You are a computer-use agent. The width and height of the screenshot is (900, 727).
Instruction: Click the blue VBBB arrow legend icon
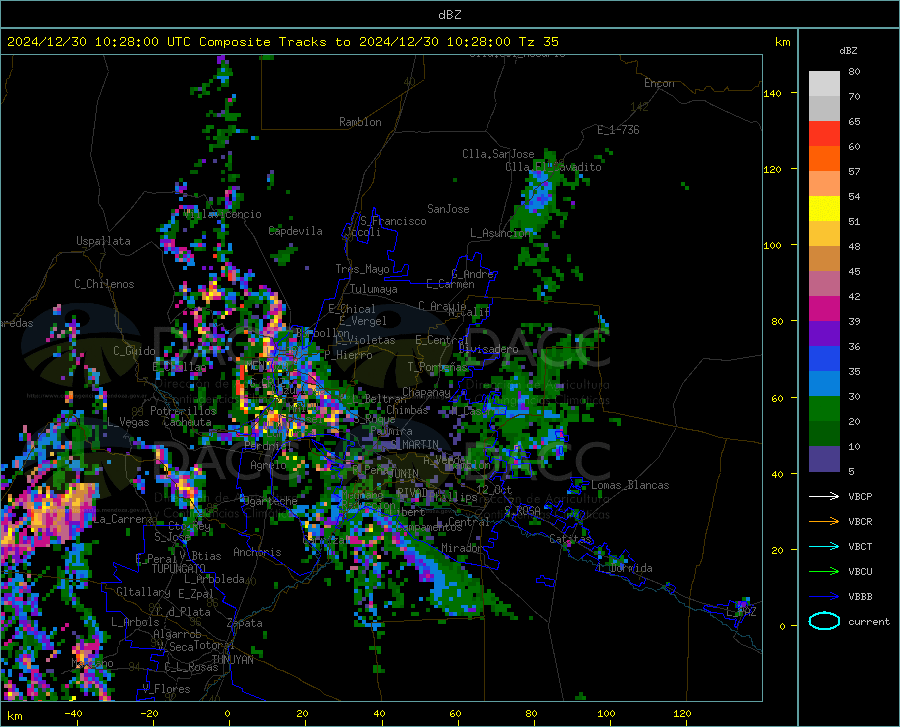coord(824,597)
